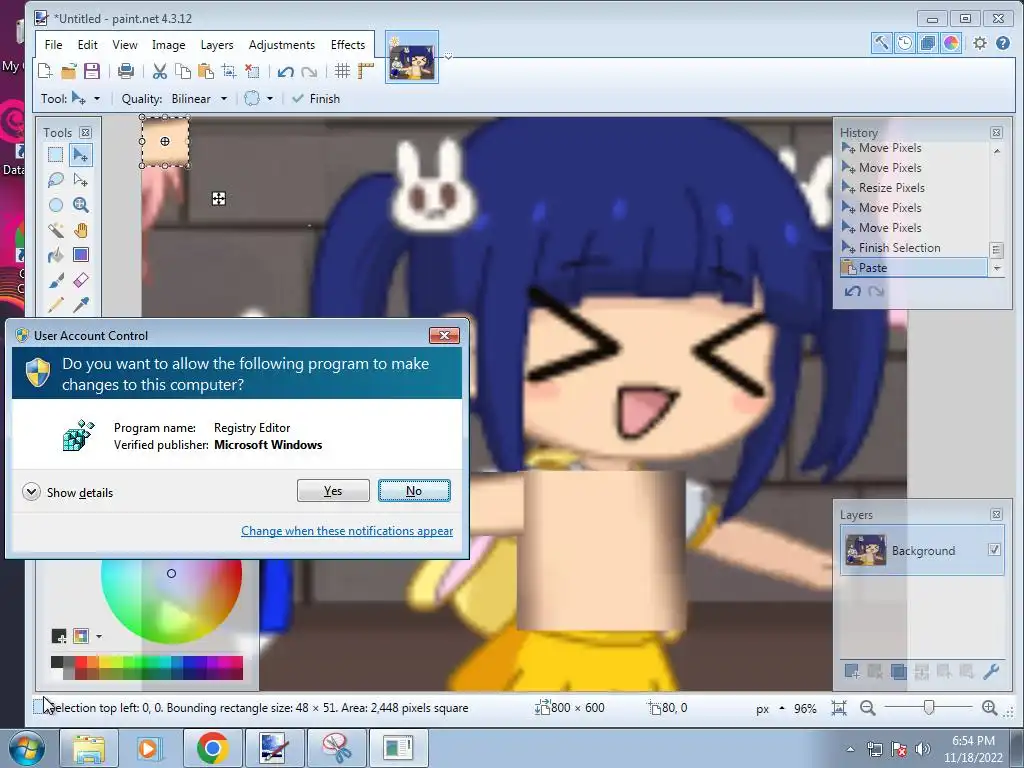This screenshot has width=1024, height=768.
Task: Click Change when these notifications appear link
Action: [x=347, y=531]
